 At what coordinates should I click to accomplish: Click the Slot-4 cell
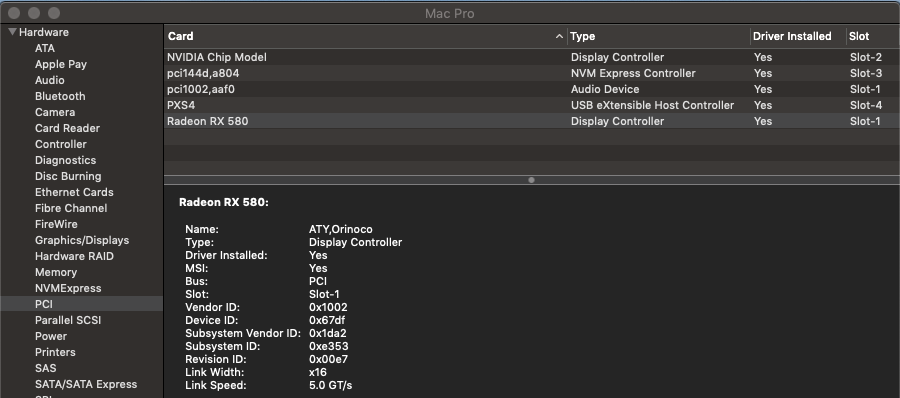(x=866, y=106)
